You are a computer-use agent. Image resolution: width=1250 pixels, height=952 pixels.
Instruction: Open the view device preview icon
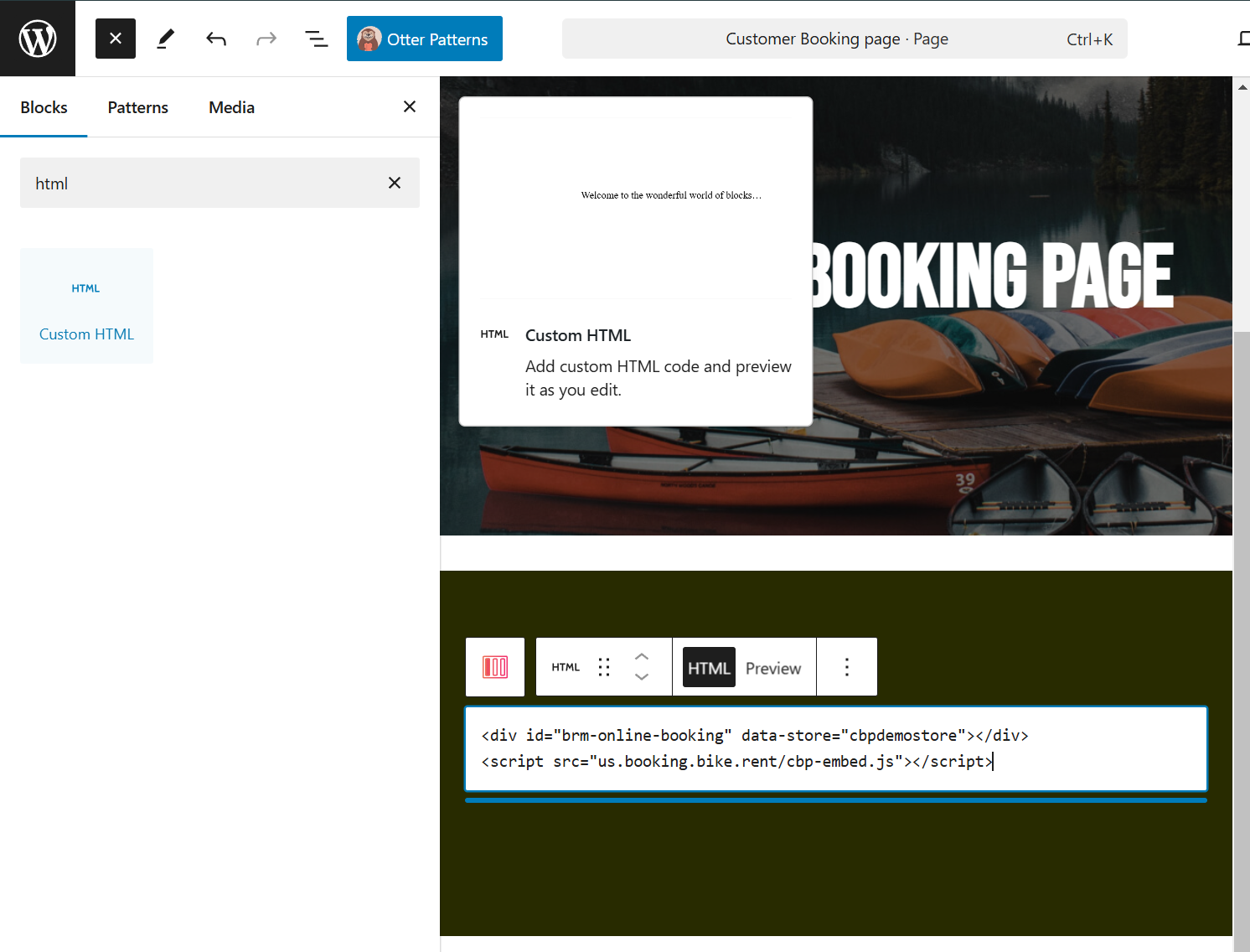tap(1243, 39)
